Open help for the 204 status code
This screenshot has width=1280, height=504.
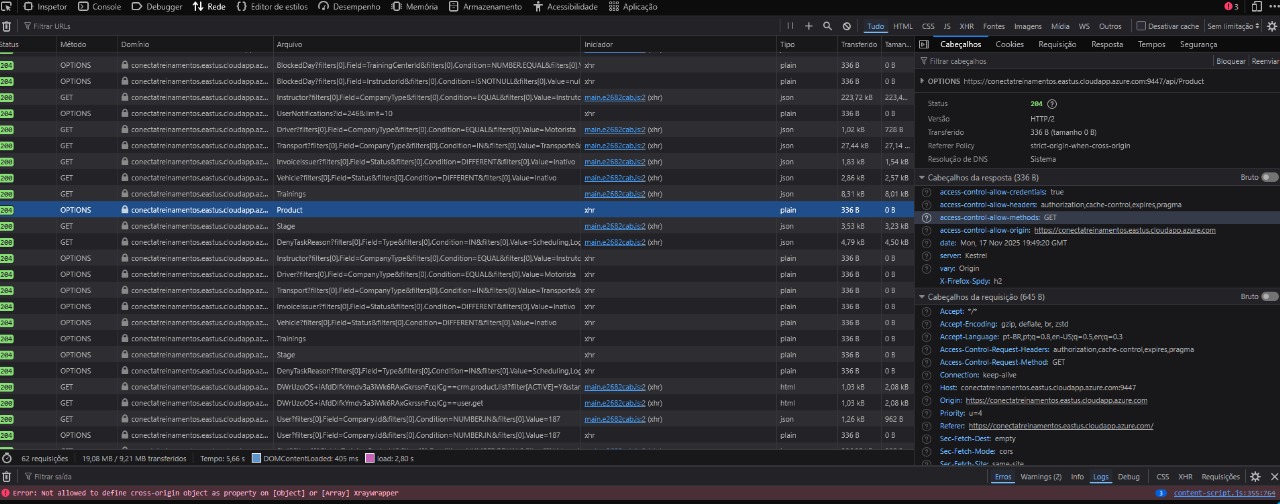tap(1052, 103)
